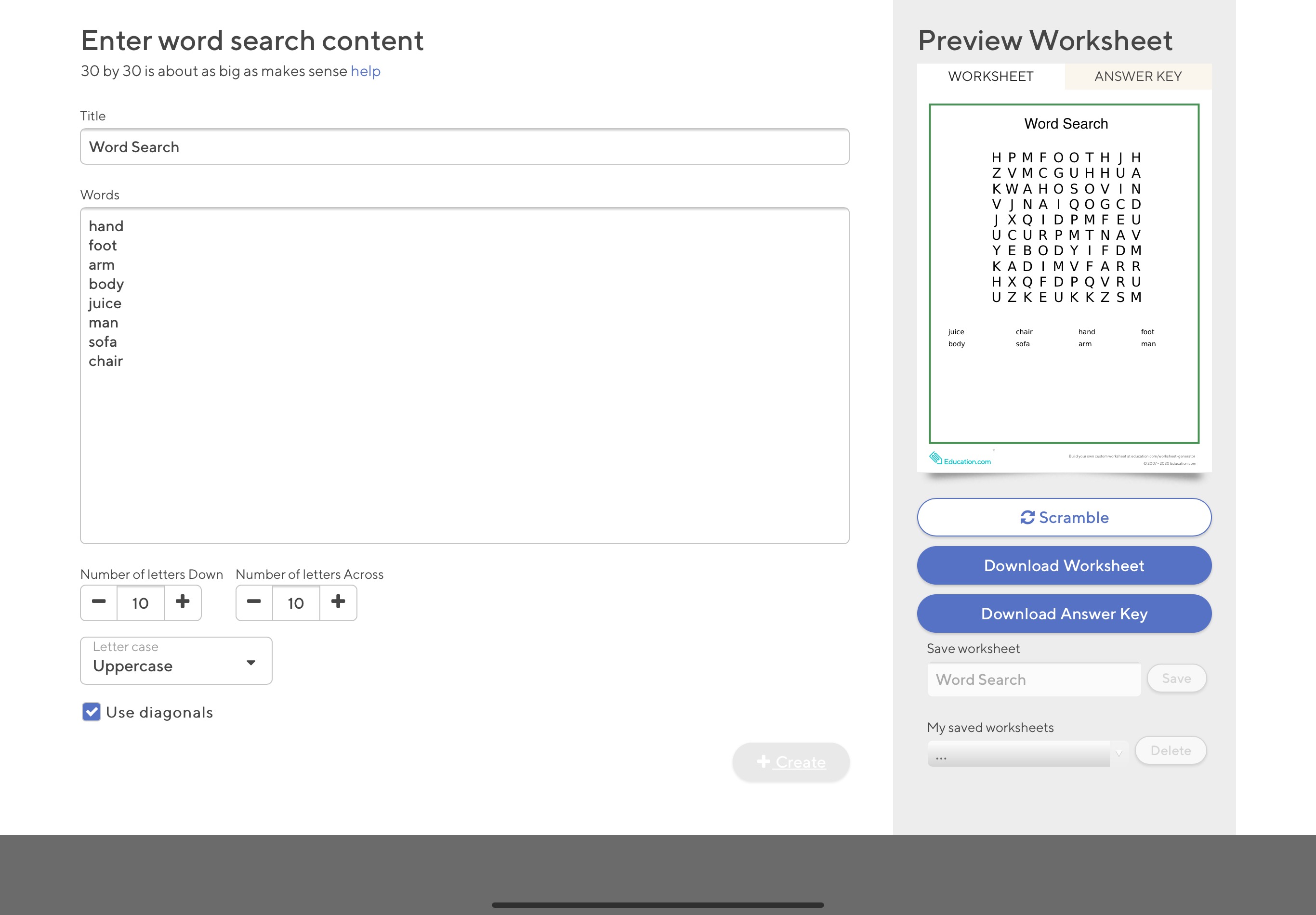Screen dimensions: 1316x915
Task: Click the worksheet preview thumbnail
Action: click(1064, 281)
